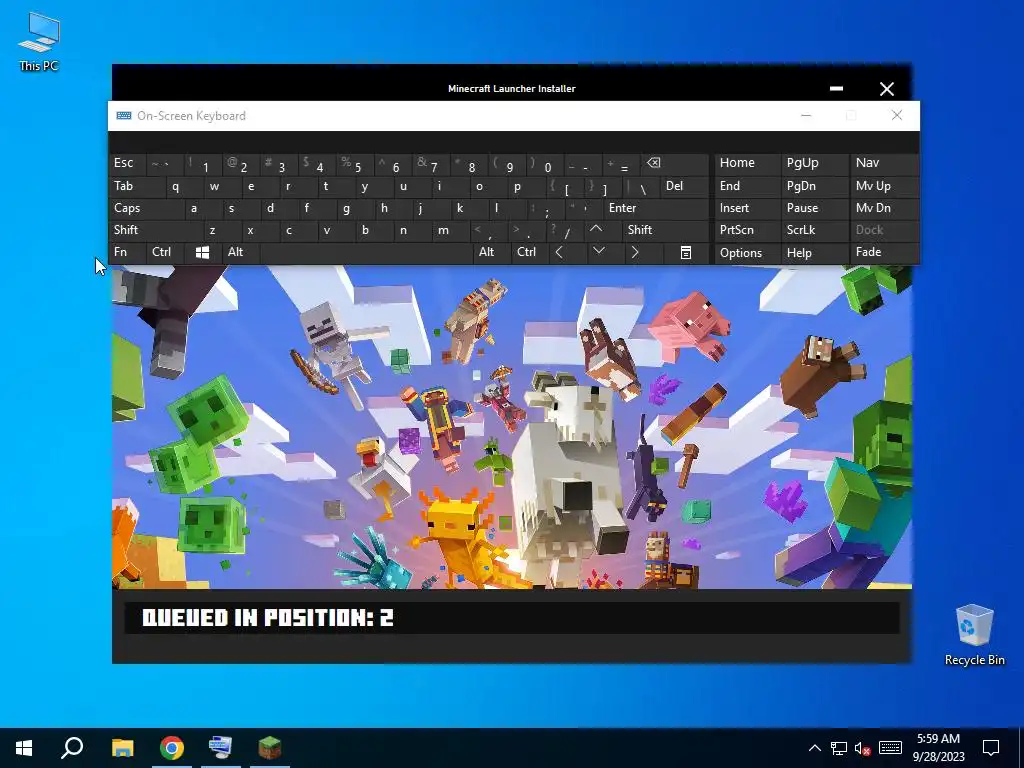The width and height of the screenshot is (1024, 768).
Task: Toggle the Fn key
Action: coord(127,252)
